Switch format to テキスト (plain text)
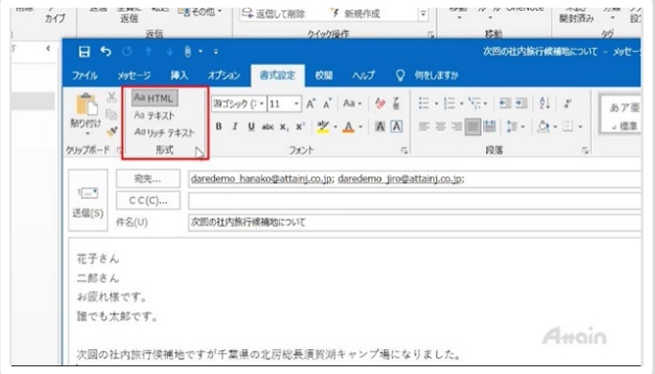The height and width of the screenshot is (374, 655). (x=154, y=115)
